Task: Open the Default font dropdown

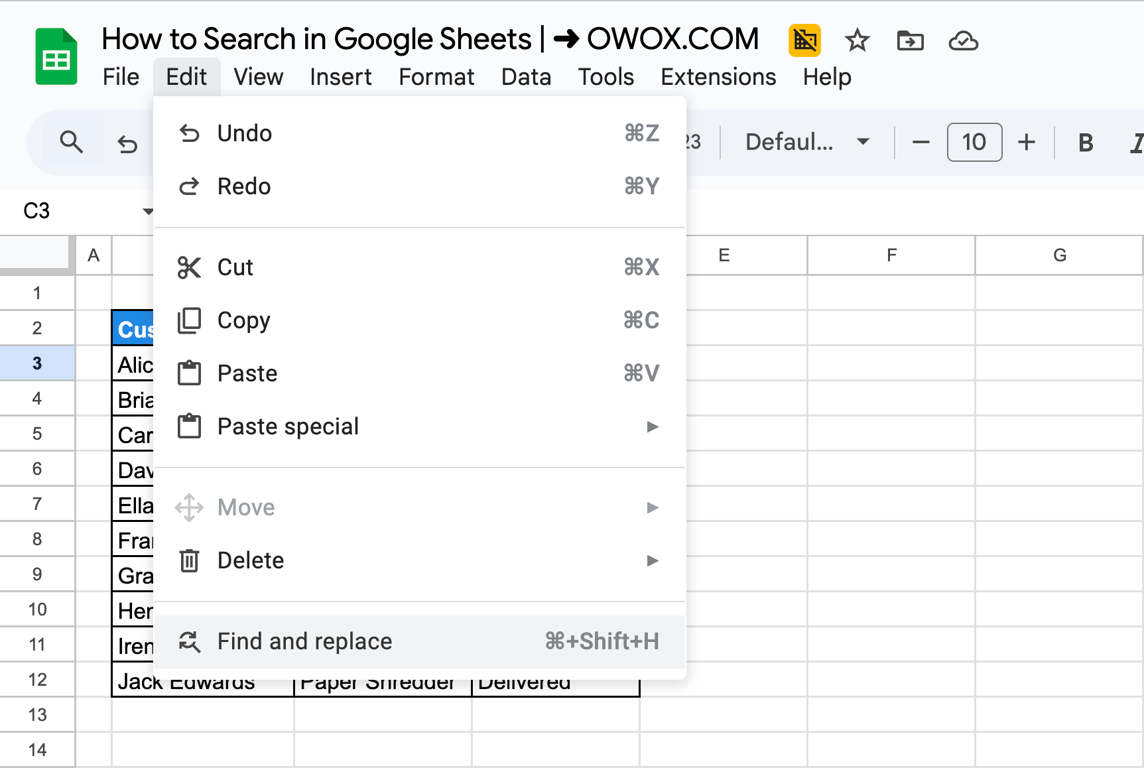Action: pyautogui.click(x=807, y=141)
